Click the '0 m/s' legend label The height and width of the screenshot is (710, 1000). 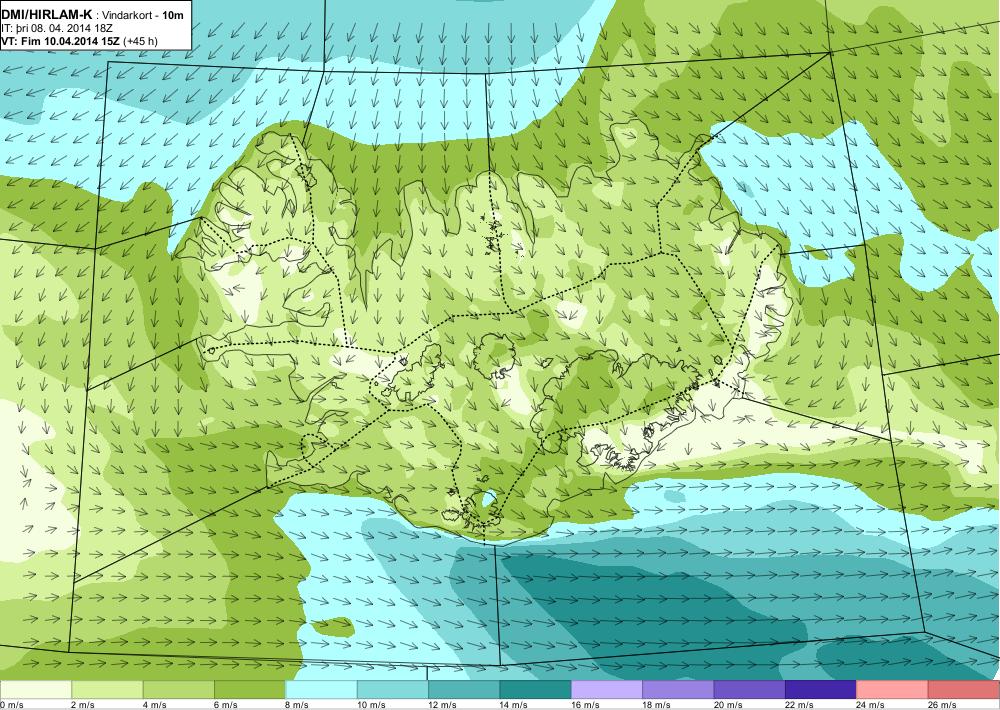pyautogui.click(x=11, y=705)
